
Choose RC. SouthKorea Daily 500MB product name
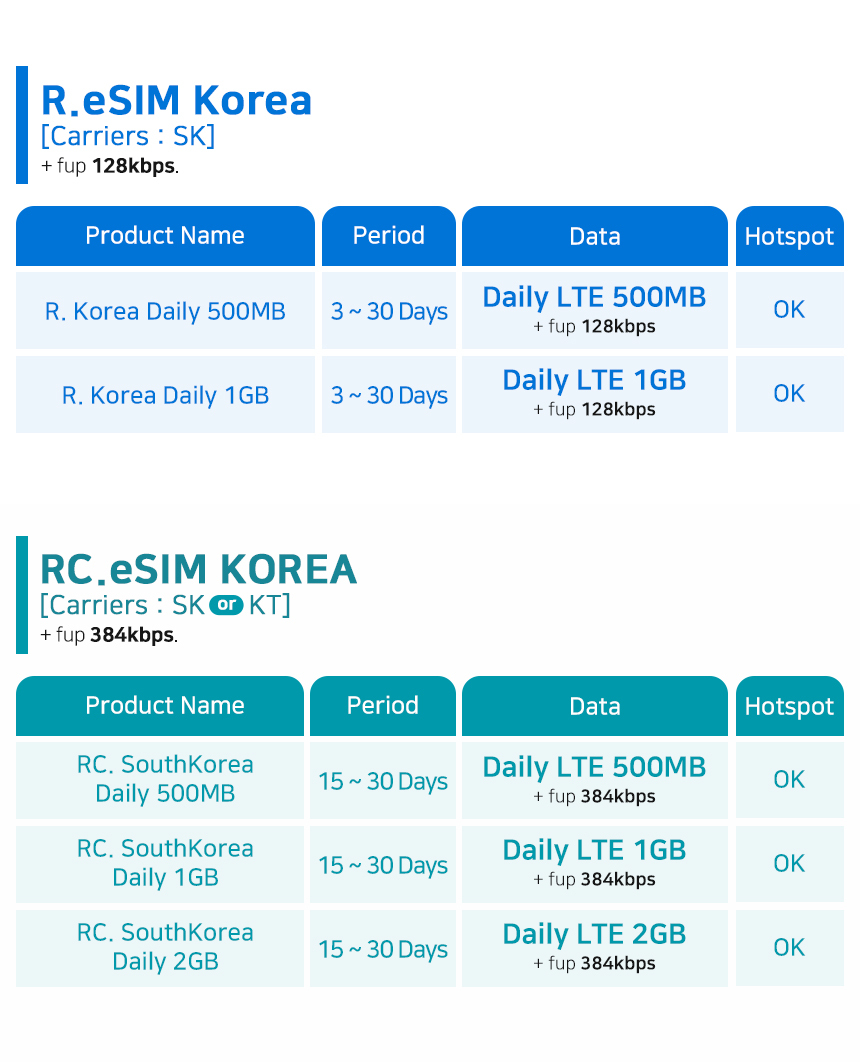(165, 779)
